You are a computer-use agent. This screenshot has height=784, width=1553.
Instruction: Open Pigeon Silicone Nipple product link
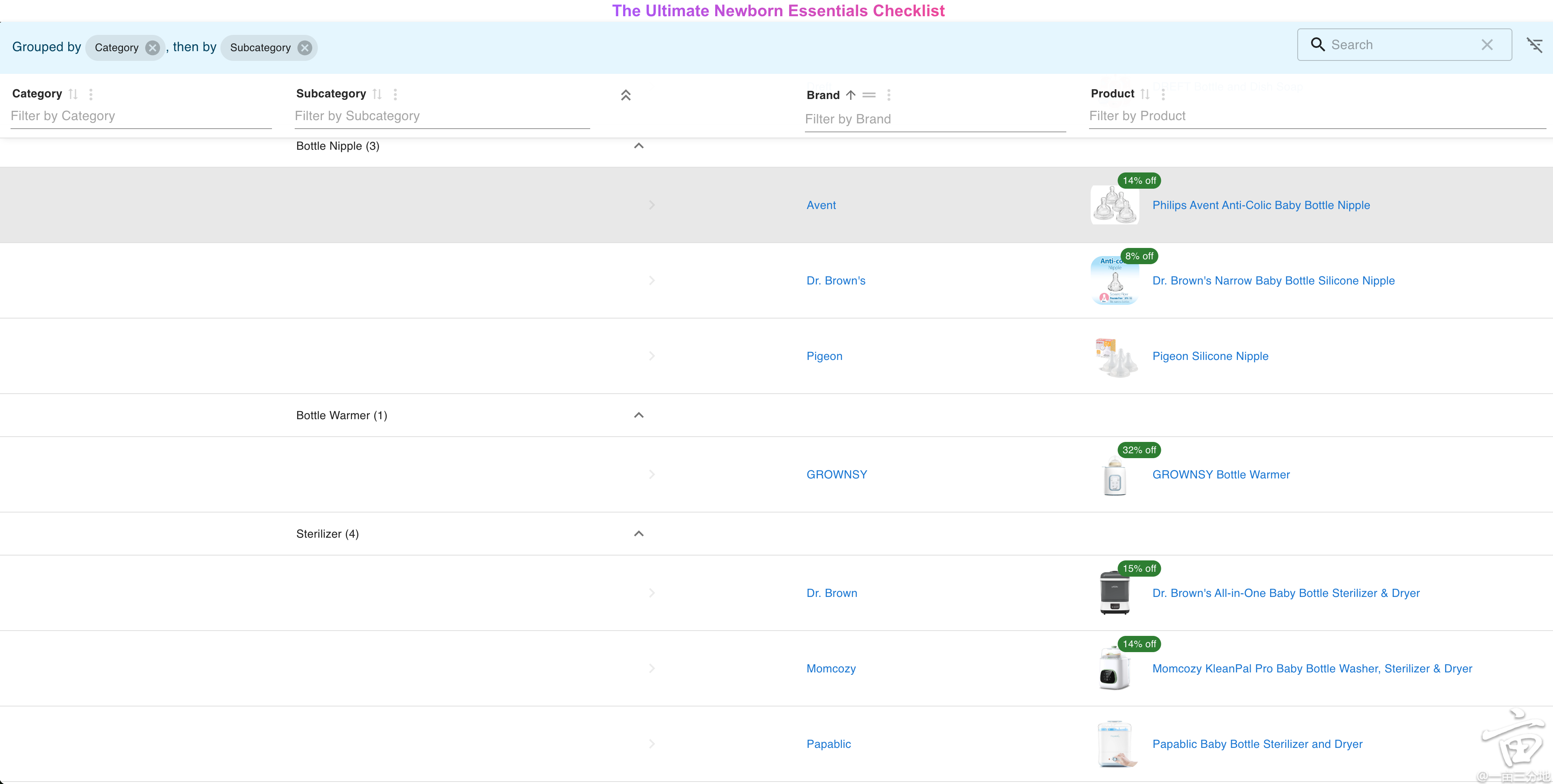tap(1210, 356)
